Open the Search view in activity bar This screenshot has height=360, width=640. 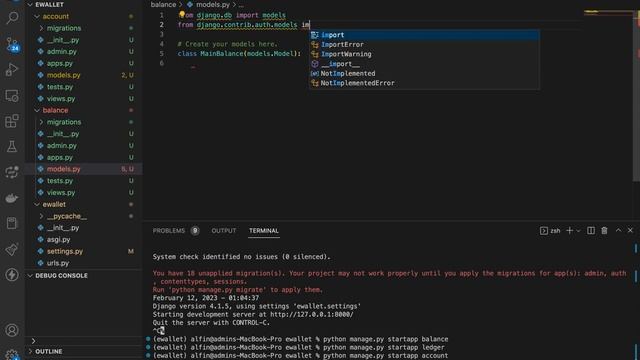12,18
